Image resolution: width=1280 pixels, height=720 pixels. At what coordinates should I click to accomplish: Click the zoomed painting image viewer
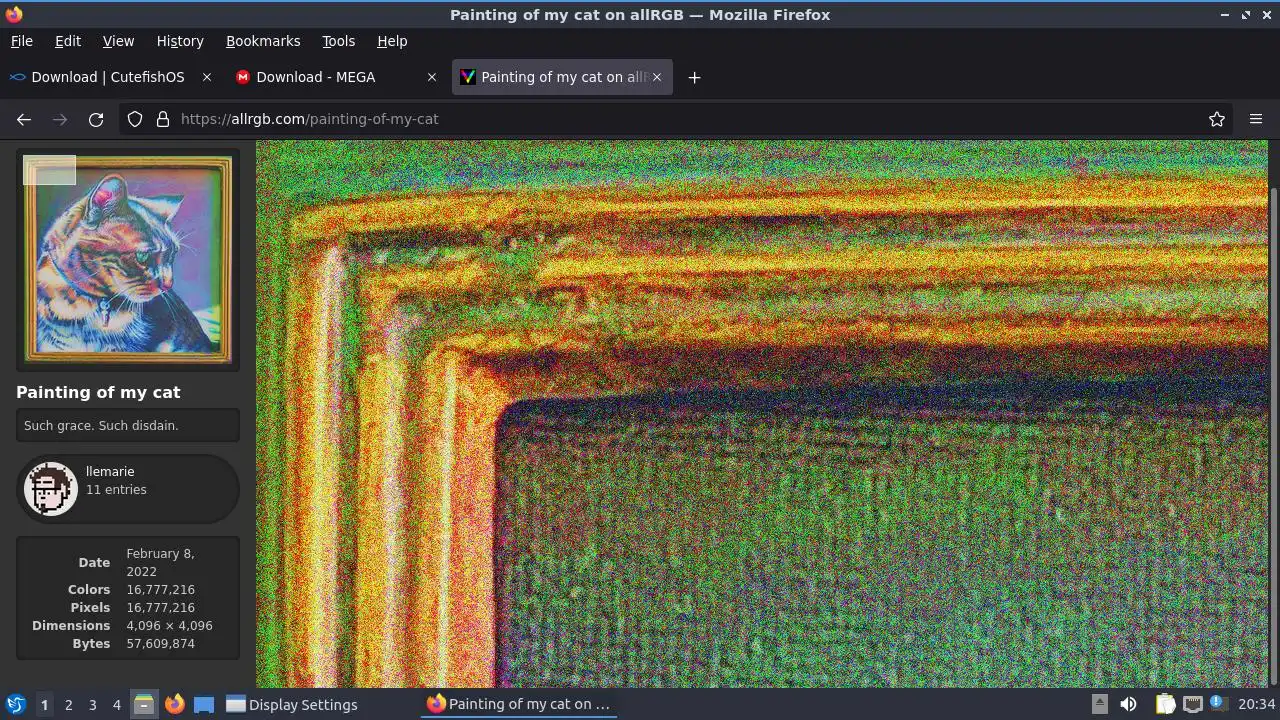[762, 414]
